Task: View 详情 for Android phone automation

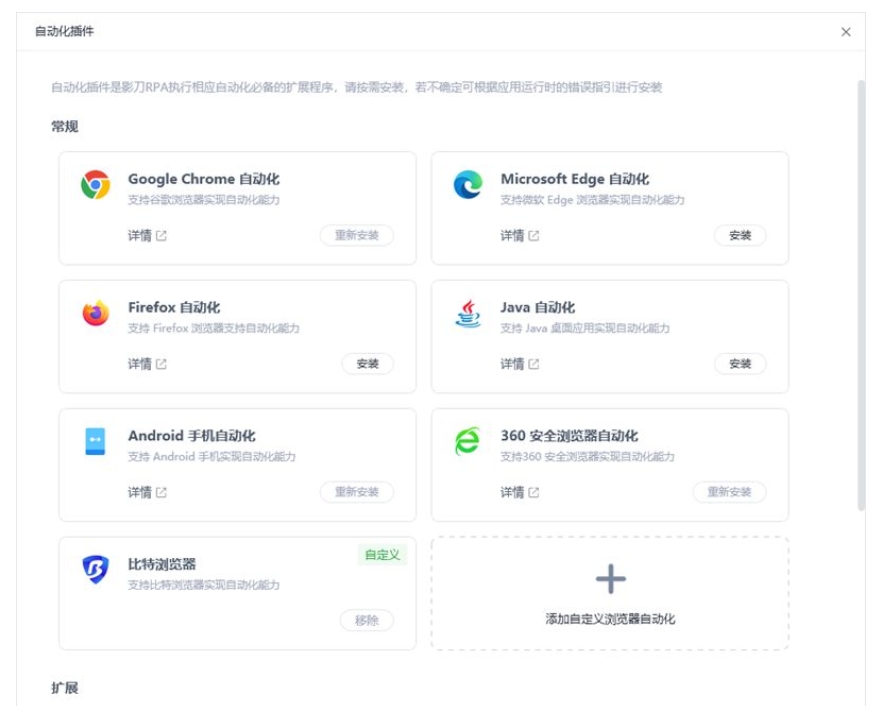Action: [x=147, y=493]
